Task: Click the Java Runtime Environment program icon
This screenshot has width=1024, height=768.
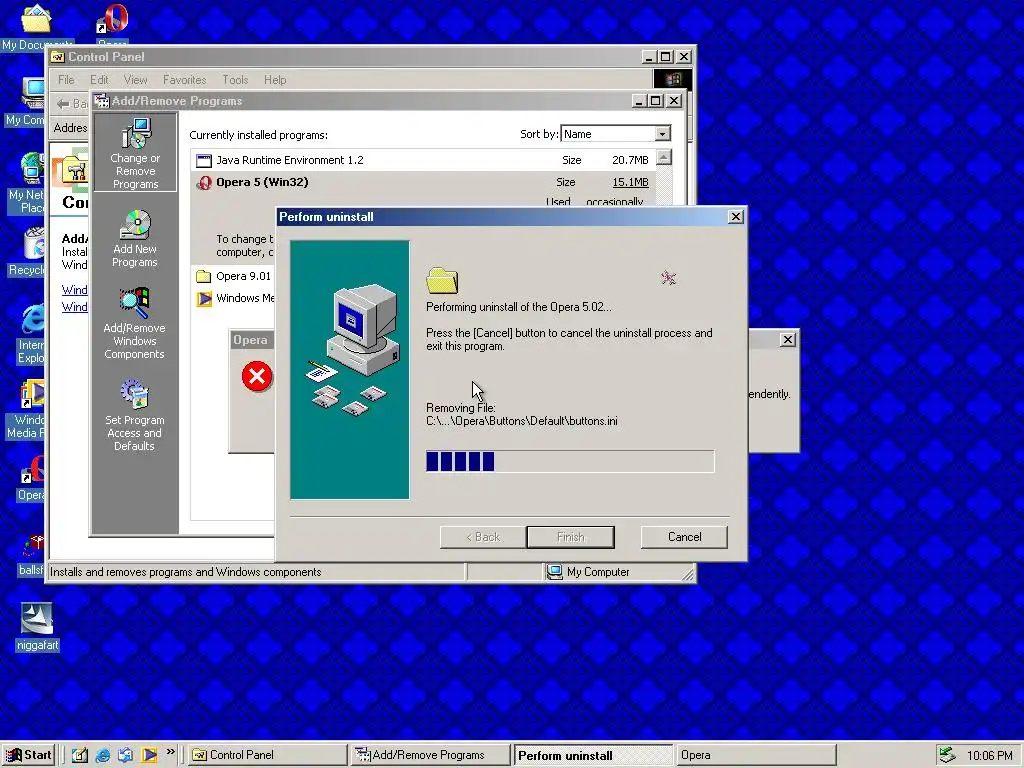Action: pos(204,160)
